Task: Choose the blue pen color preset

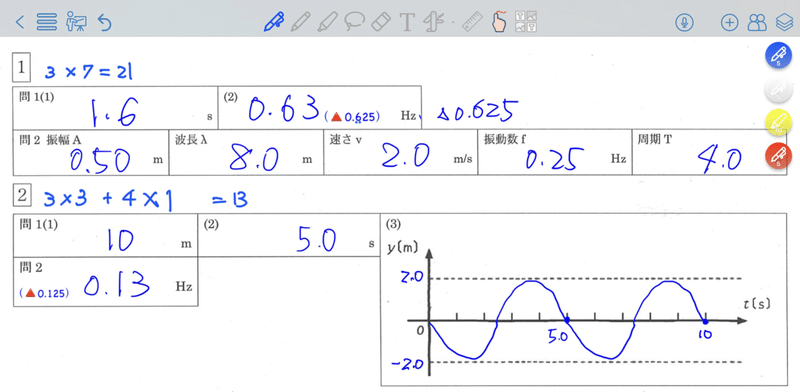Action: (778, 55)
